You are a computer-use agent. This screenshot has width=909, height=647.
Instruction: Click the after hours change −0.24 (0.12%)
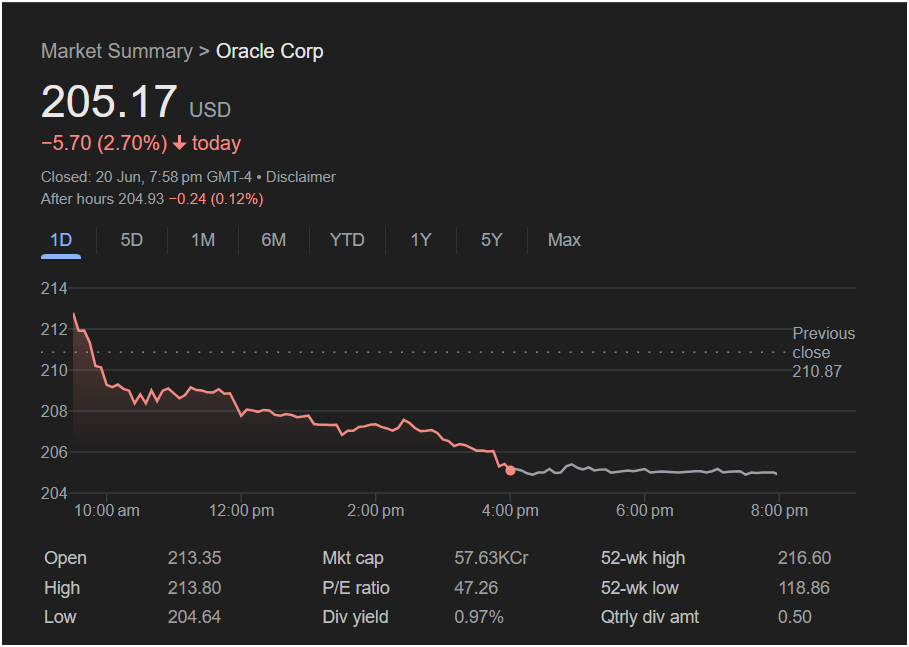coord(216,199)
